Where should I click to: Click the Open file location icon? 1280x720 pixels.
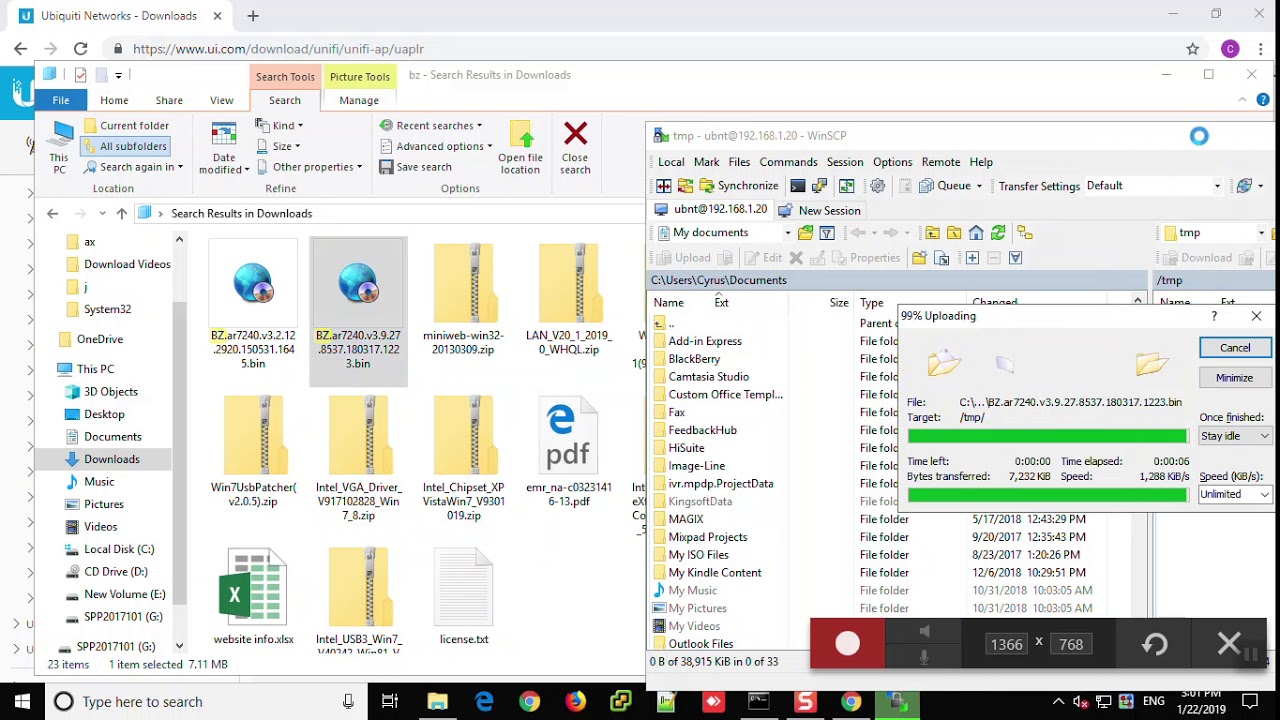pos(520,149)
